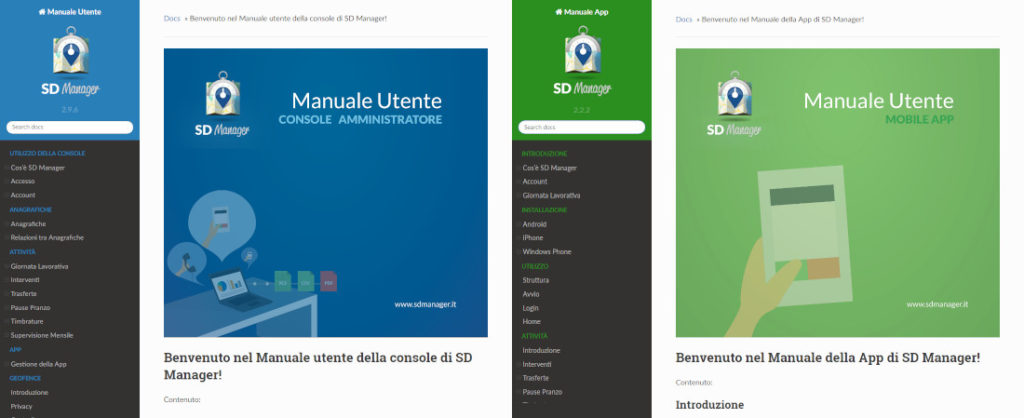Image resolution: width=1024 pixels, height=418 pixels.
Task: Open the Login page in the app manual
Action: coord(531,308)
